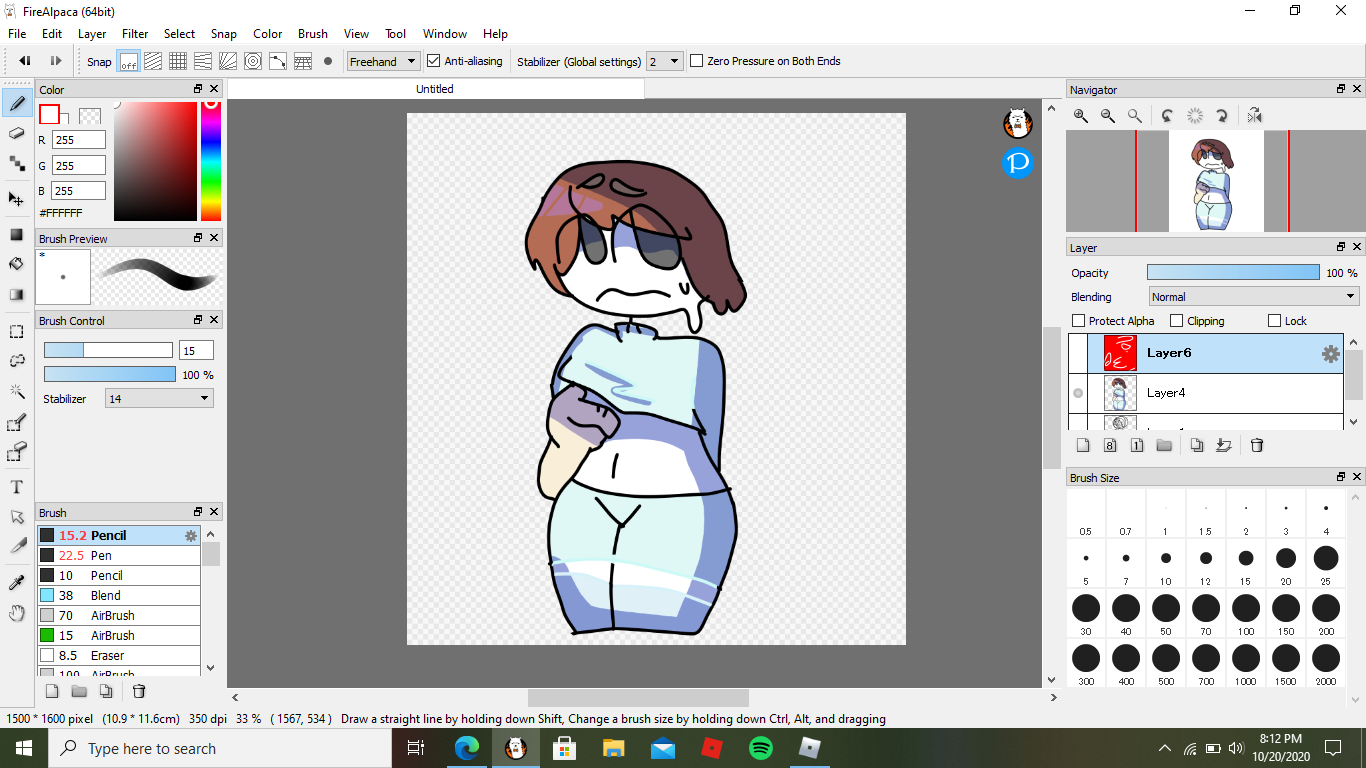Image resolution: width=1366 pixels, height=768 pixels.
Task: Enable parallel snap
Action: point(153,61)
